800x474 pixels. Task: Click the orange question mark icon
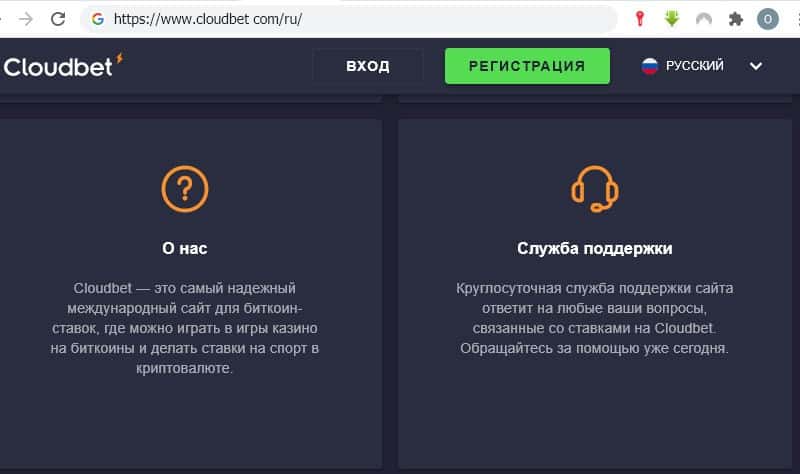[x=185, y=189]
